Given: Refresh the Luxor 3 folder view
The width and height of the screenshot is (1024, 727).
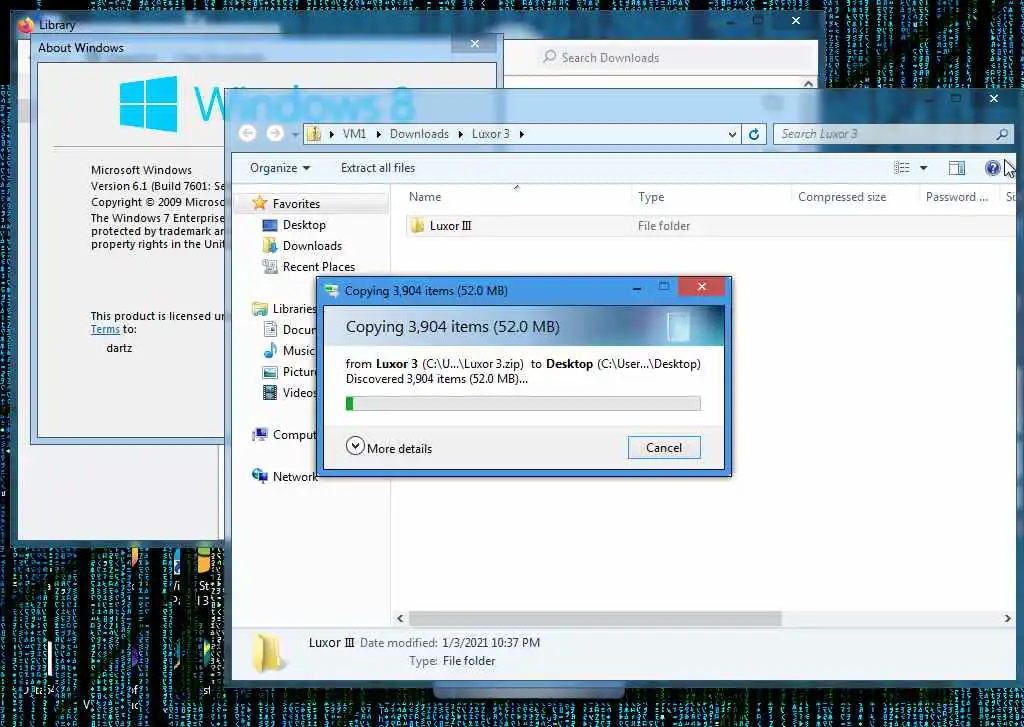Looking at the screenshot, I should pyautogui.click(x=754, y=134).
